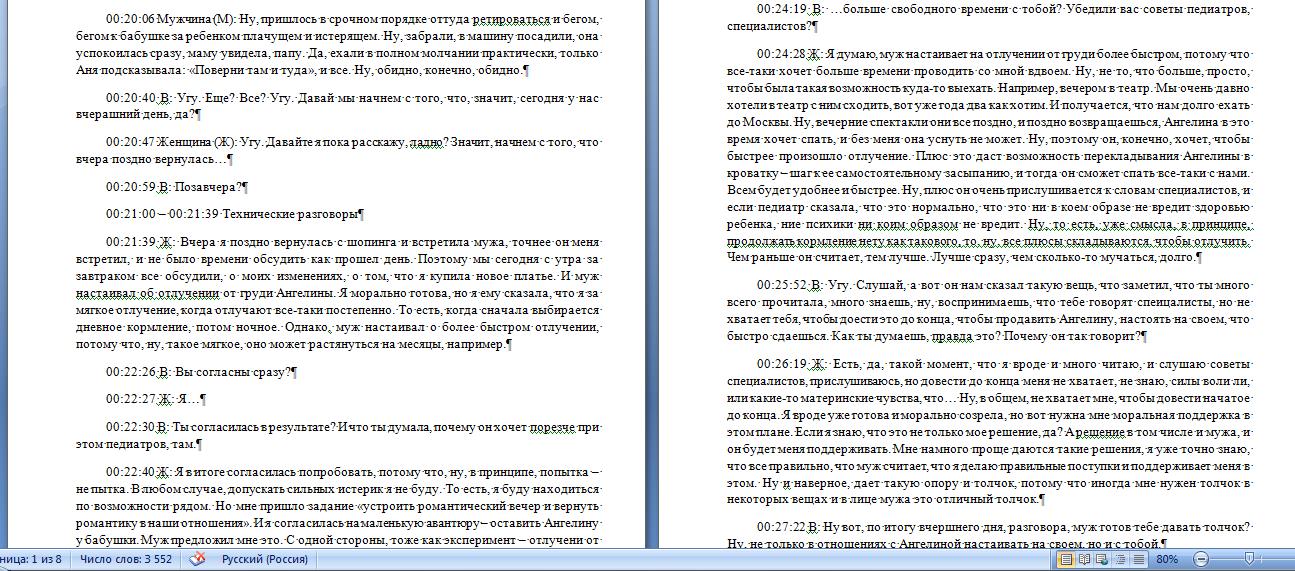Place cursor at timestamp 00:20:40
The height and width of the screenshot is (571, 1295).
tap(131, 98)
